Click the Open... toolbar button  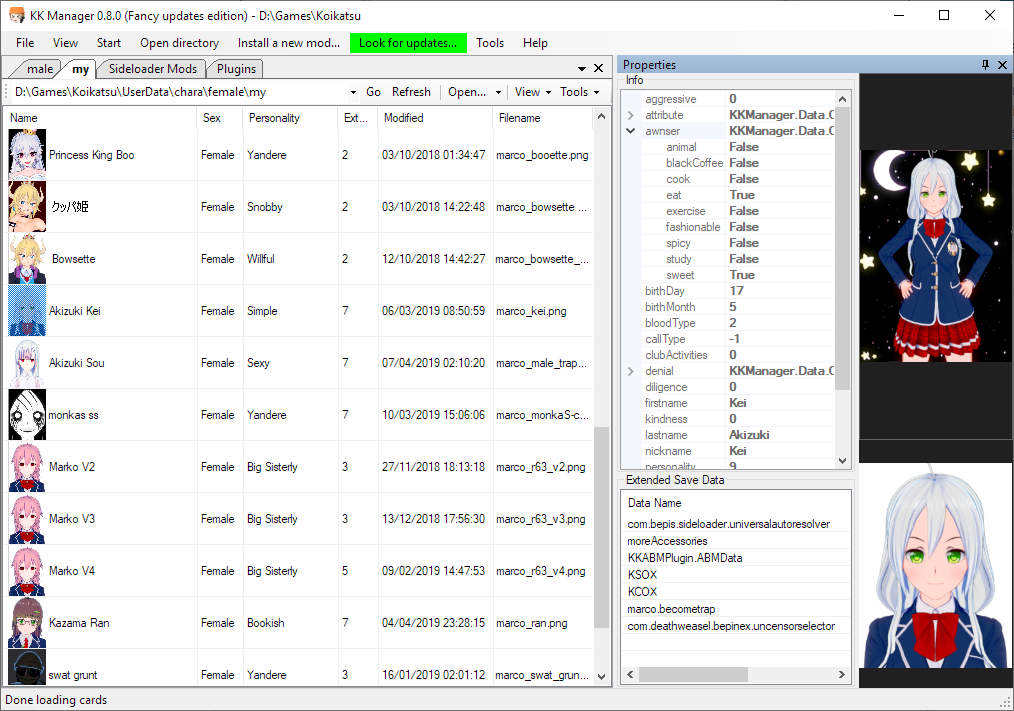pos(467,92)
